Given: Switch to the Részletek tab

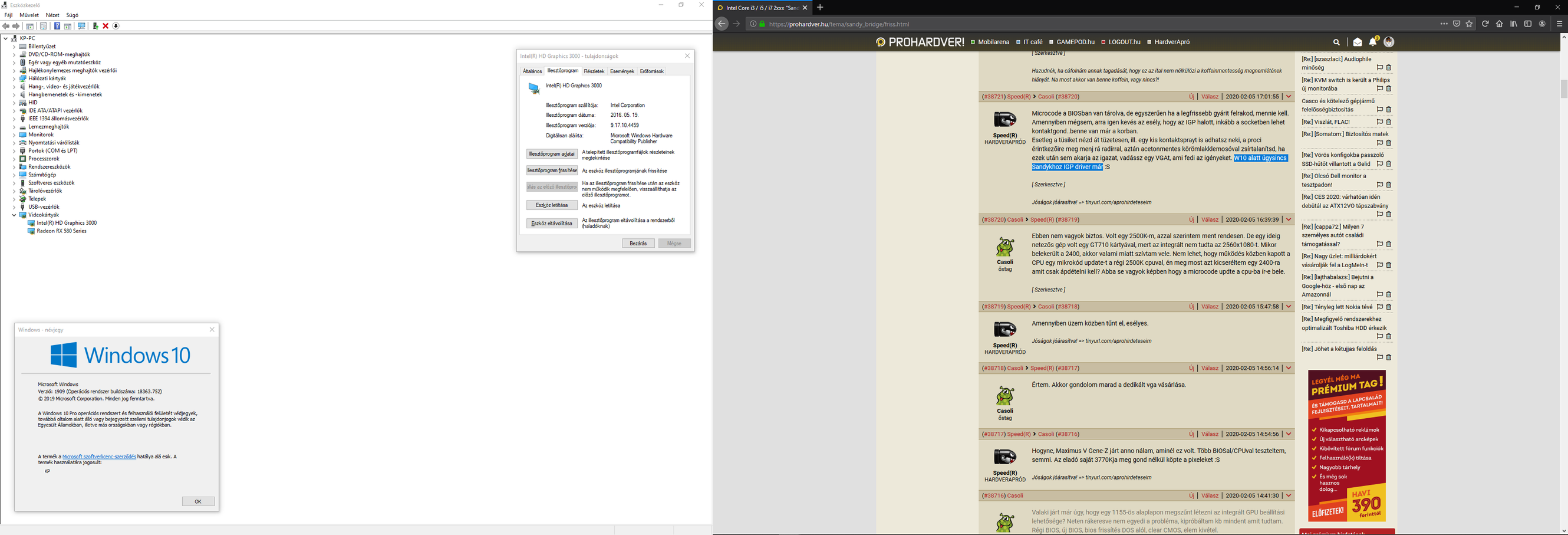Looking at the screenshot, I should [594, 71].
